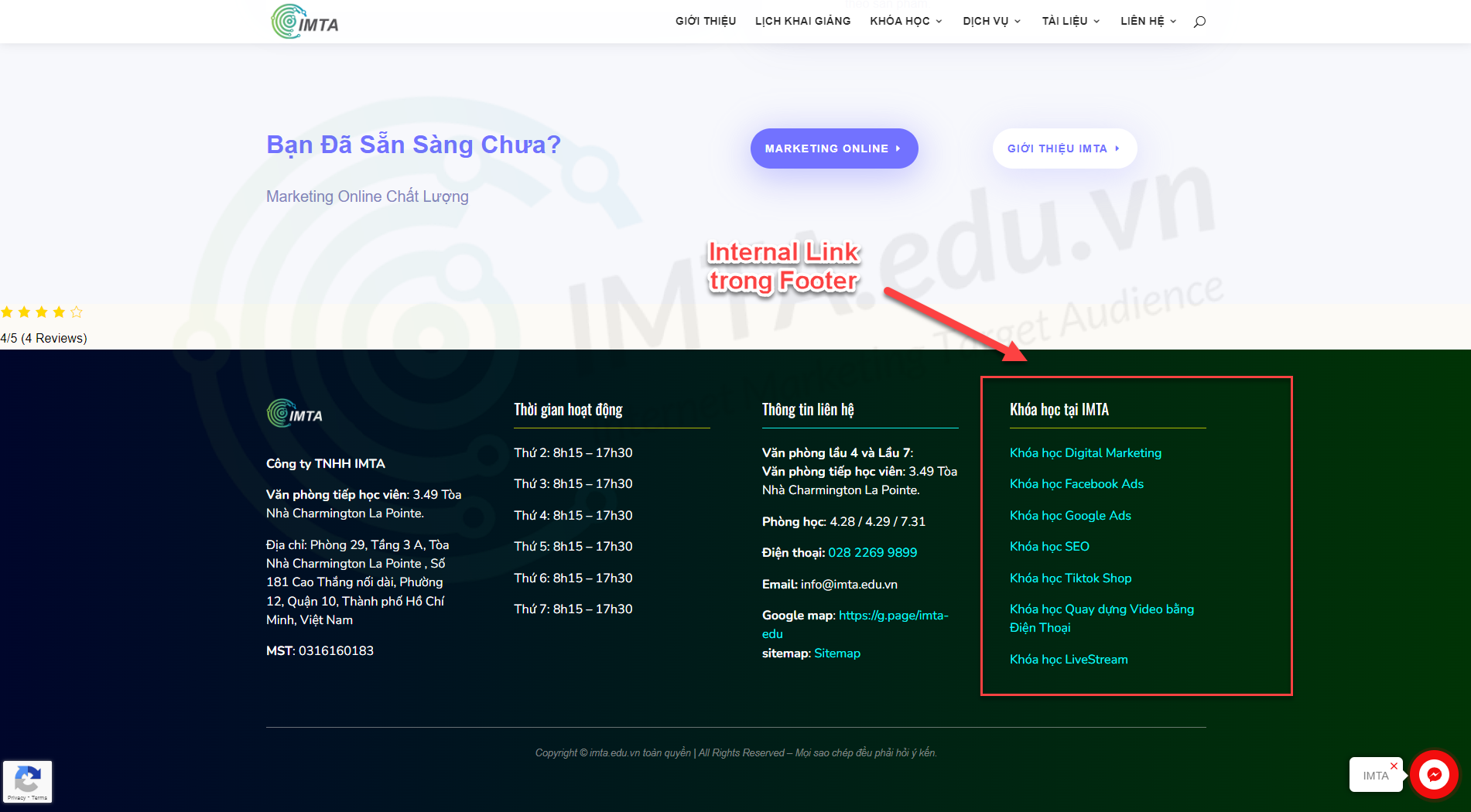Open Khóa học Google Ads link

tap(1070, 516)
